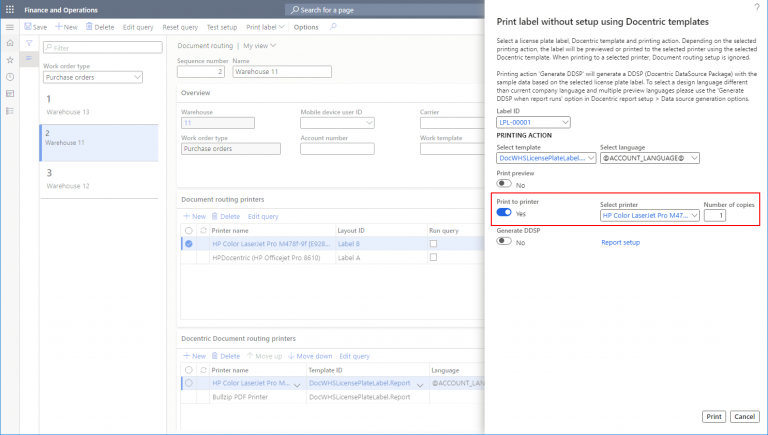
Task: Select the Docentric HP Color LaserJet row circle
Action: tap(189, 383)
